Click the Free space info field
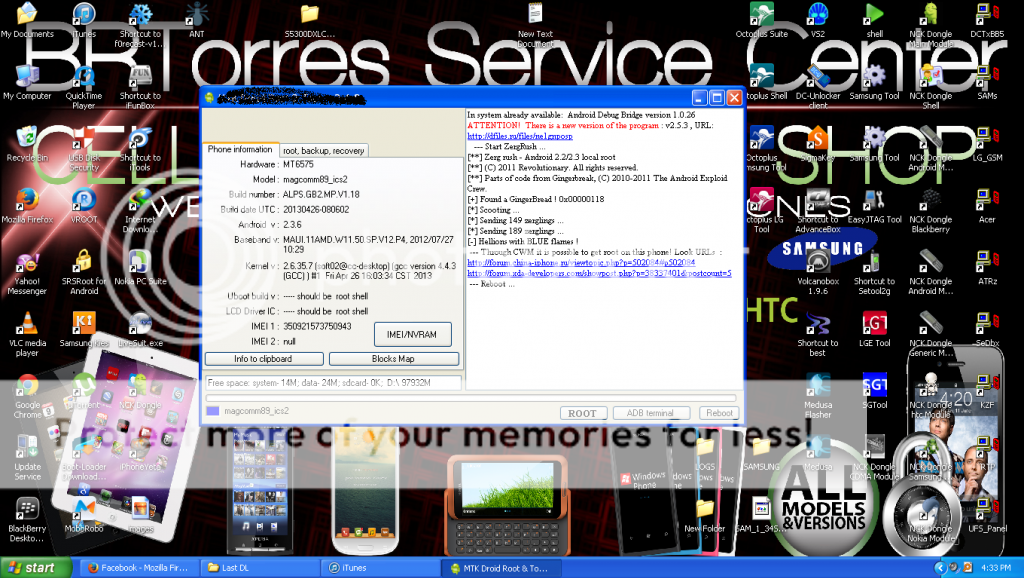 click(333, 382)
